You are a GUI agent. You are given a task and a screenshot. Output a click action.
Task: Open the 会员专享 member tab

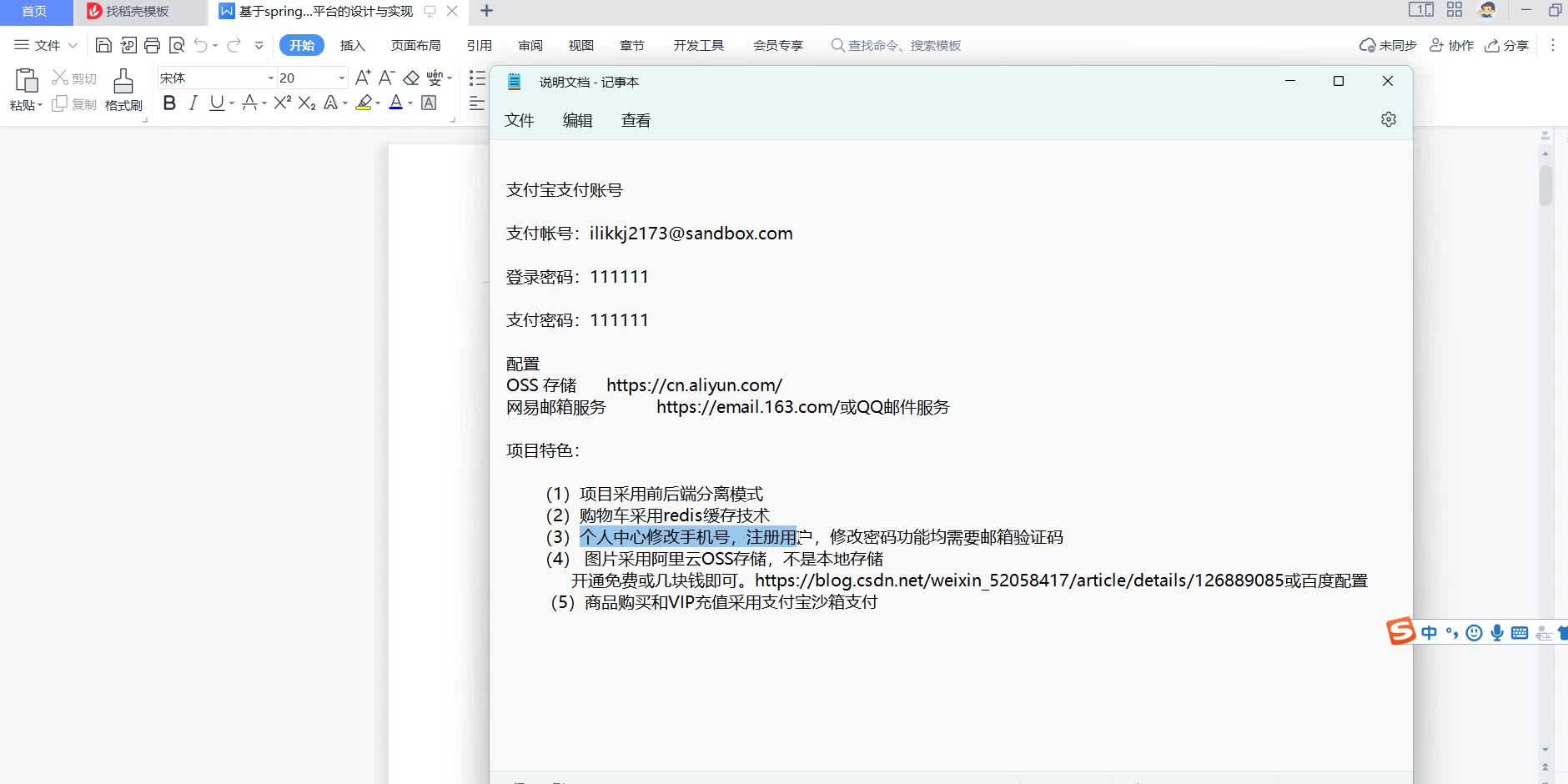tap(778, 45)
